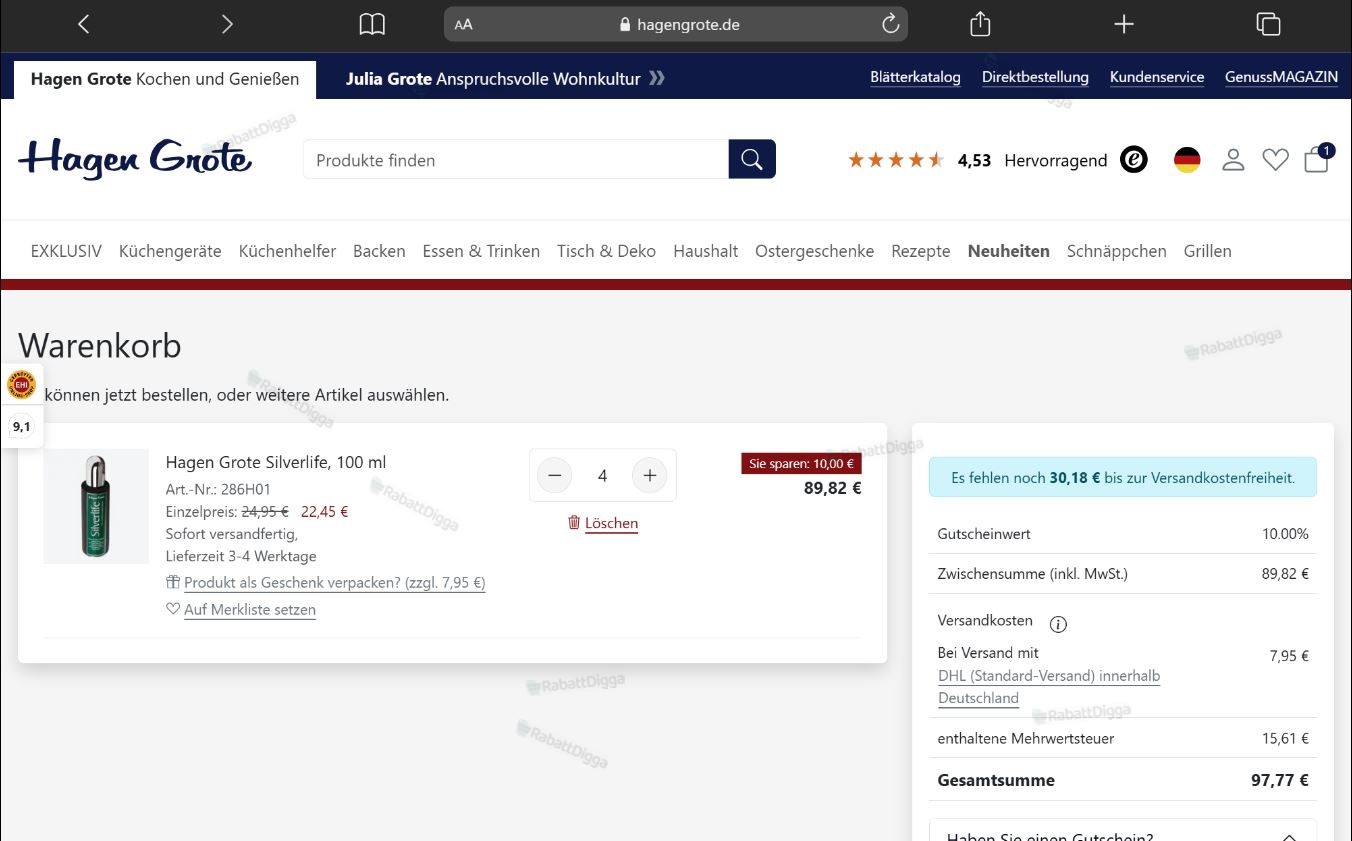Open the wishlist heart icon
The height and width of the screenshot is (841, 1352).
(1275, 160)
